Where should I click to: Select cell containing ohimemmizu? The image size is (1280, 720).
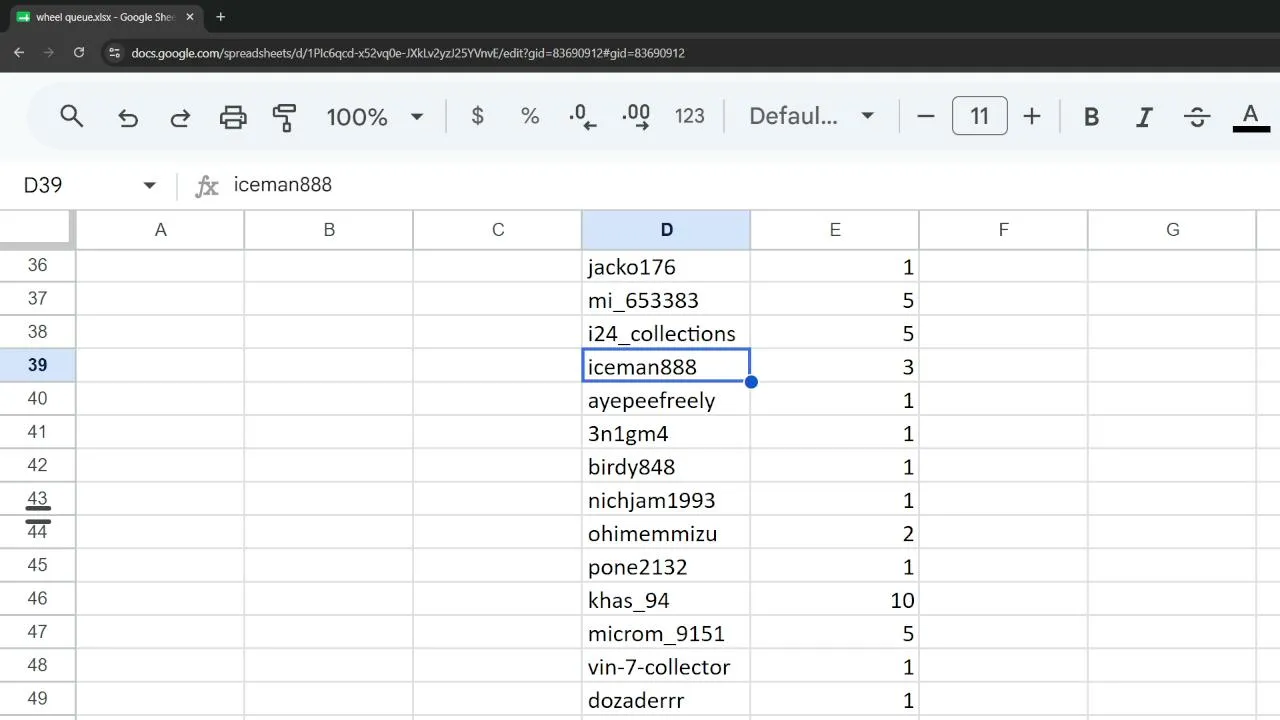pos(666,533)
